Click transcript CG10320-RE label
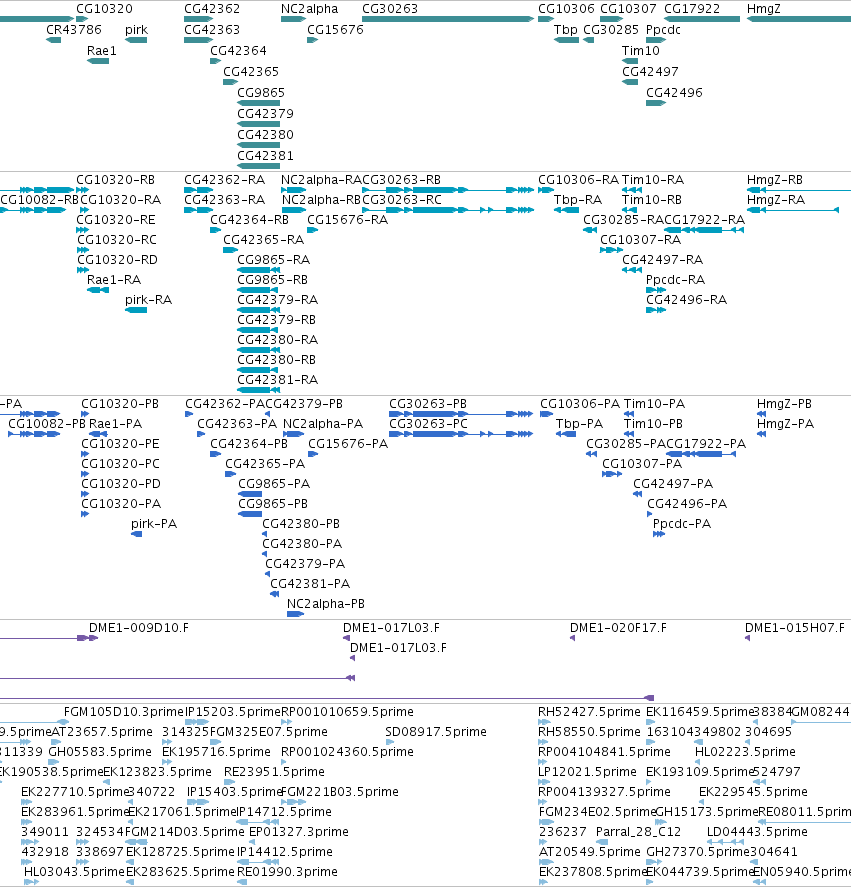The image size is (851, 887). pyautogui.click(x=115, y=219)
